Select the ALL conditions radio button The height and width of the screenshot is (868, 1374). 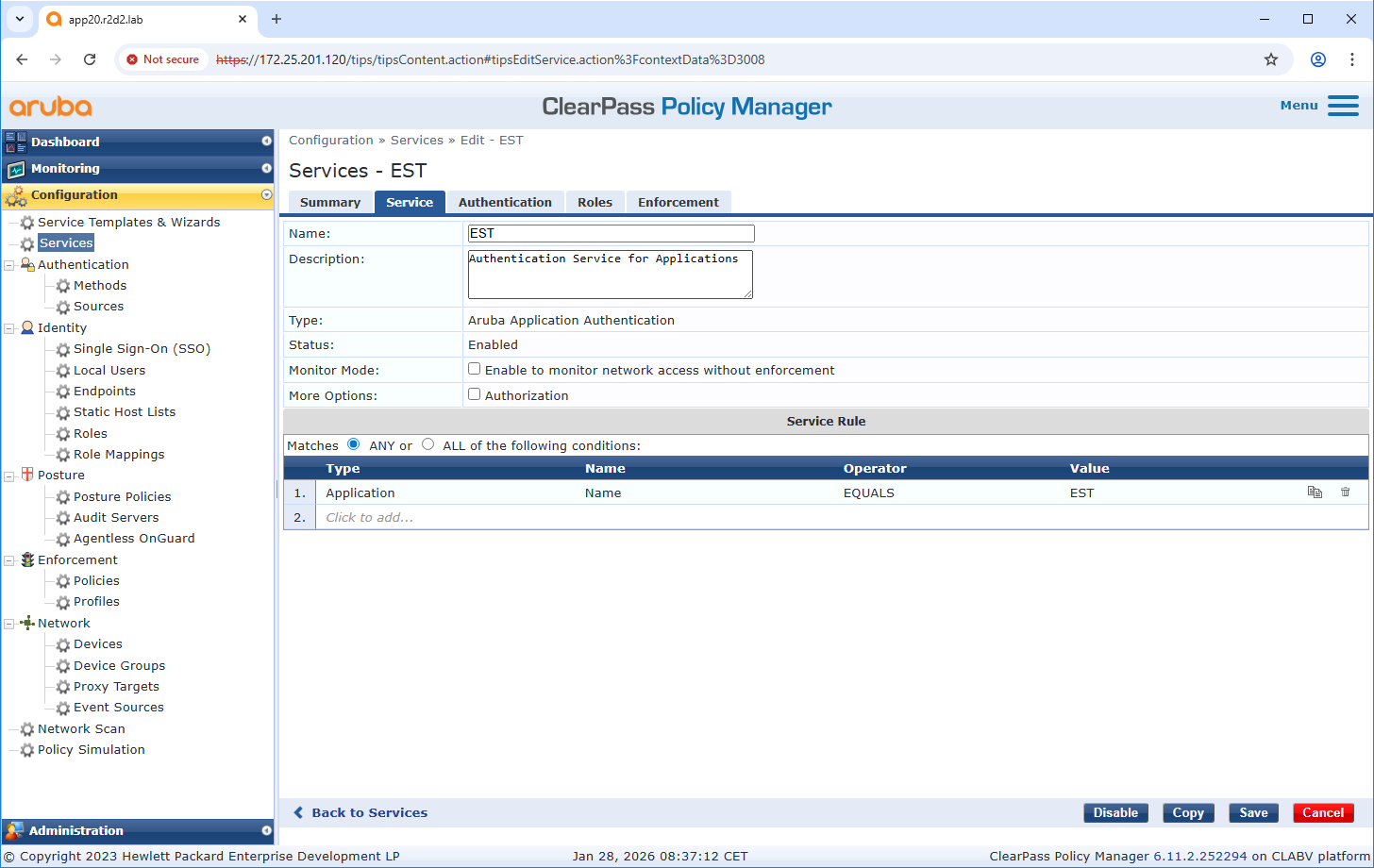428,444
